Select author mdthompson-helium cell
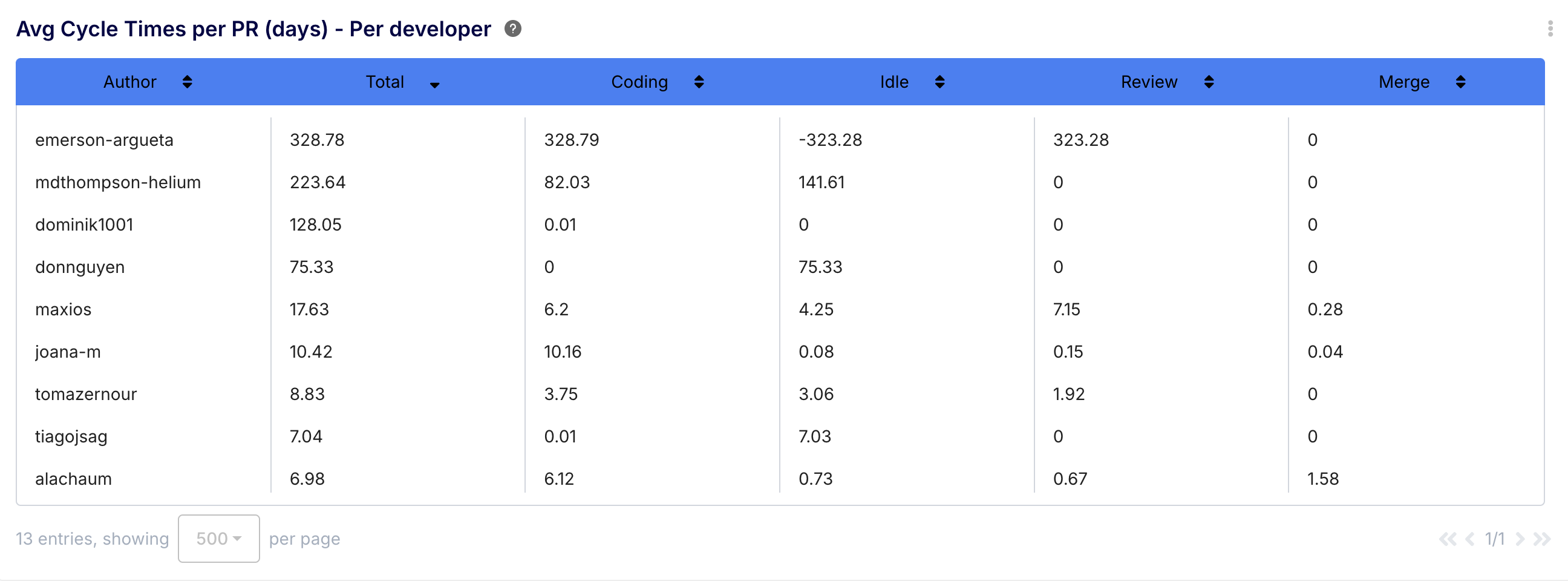 click(x=117, y=182)
